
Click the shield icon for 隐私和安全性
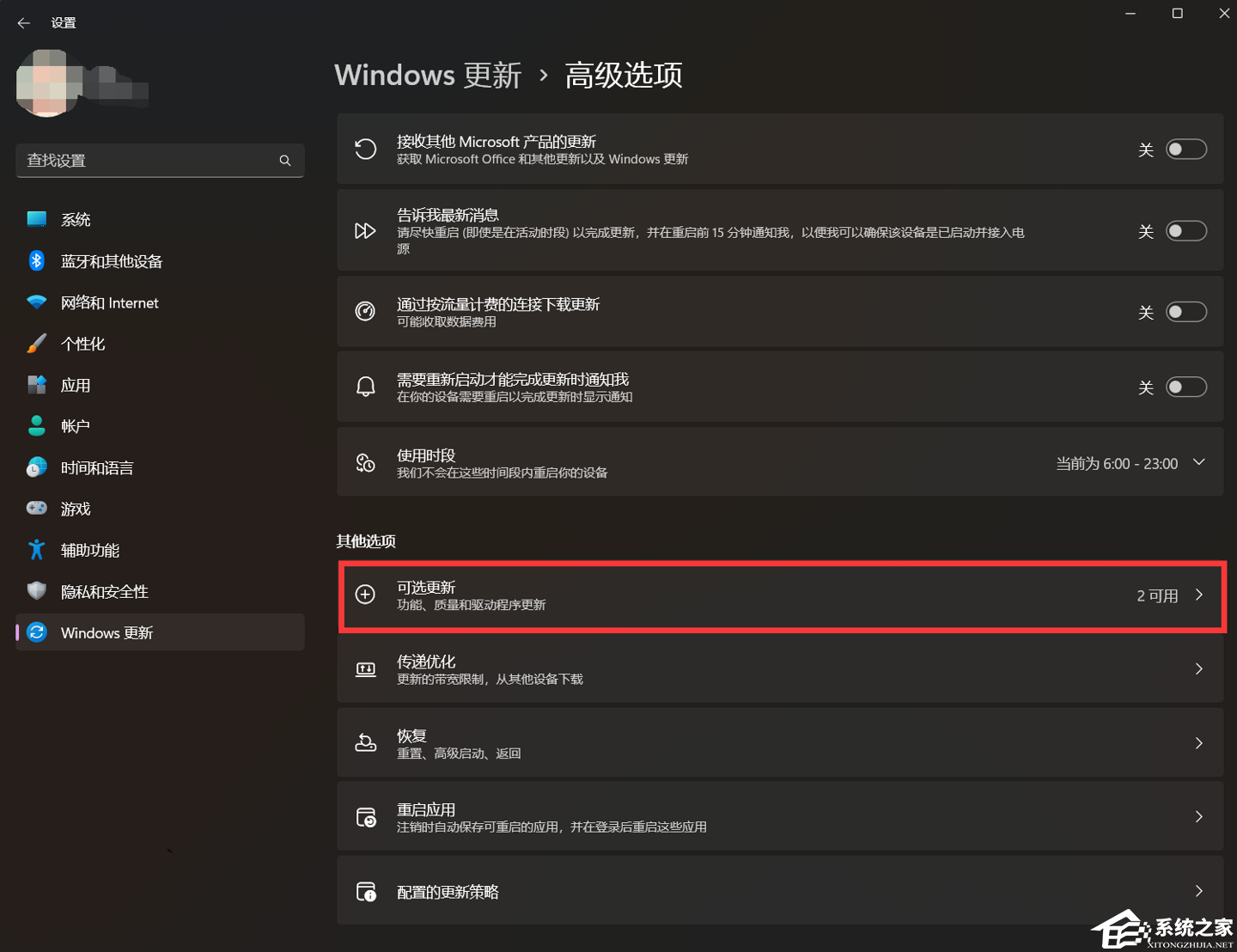(x=36, y=591)
